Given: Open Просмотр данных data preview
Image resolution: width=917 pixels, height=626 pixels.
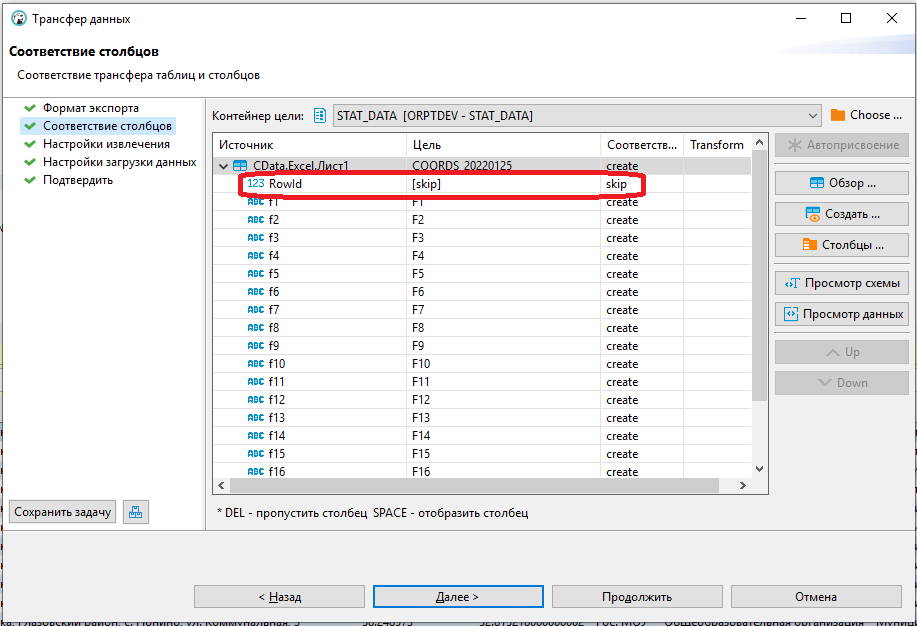Looking at the screenshot, I should point(841,313).
